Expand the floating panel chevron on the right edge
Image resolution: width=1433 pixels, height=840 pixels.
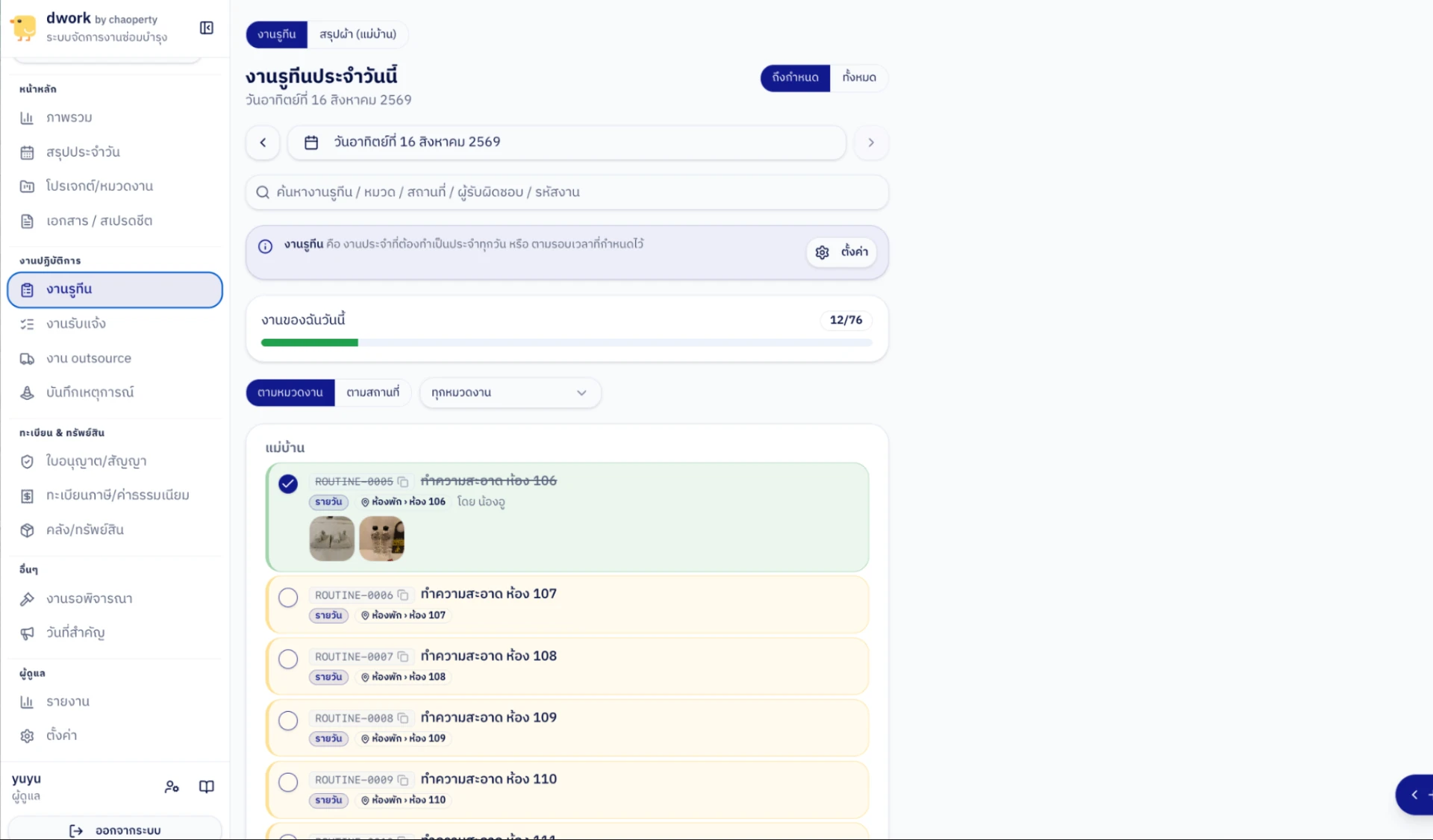coord(1414,794)
